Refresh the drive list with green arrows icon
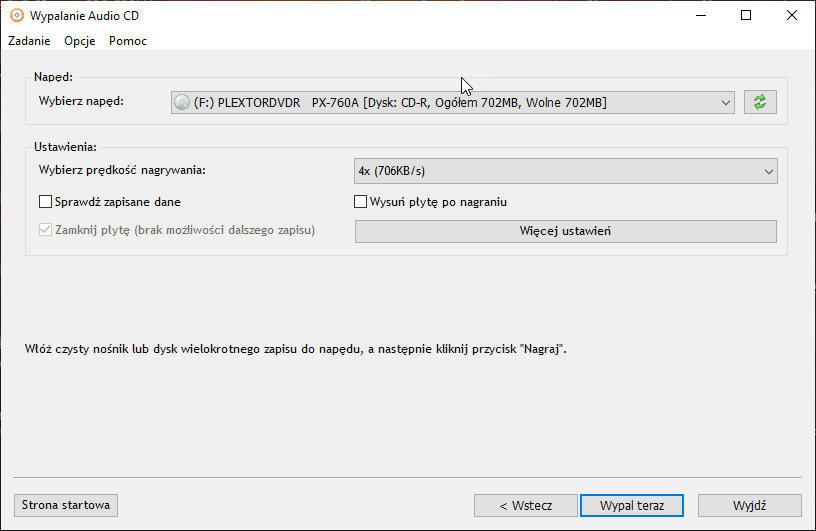 click(x=760, y=102)
